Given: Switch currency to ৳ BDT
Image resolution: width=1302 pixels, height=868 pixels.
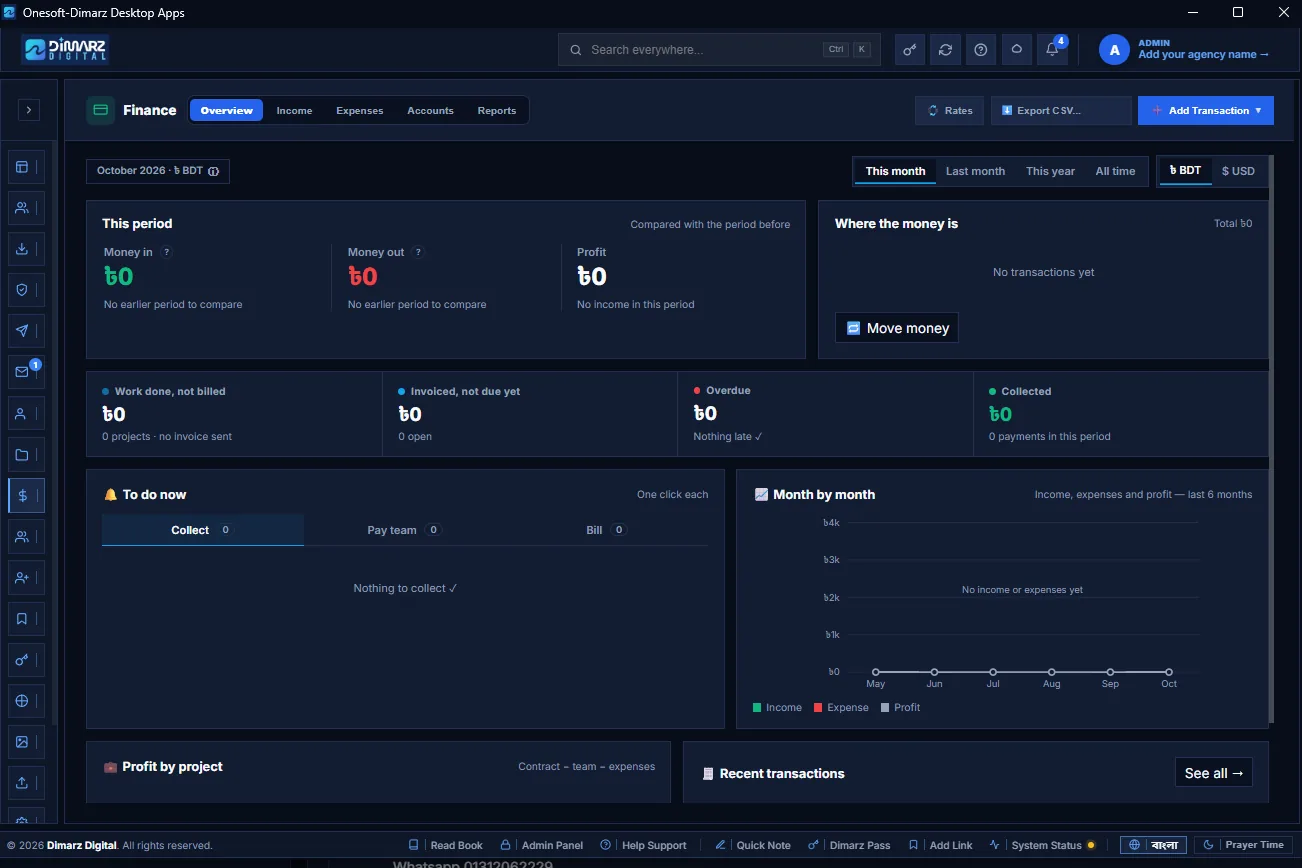Looking at the screenshot, I should click(x=1185, y=171).
